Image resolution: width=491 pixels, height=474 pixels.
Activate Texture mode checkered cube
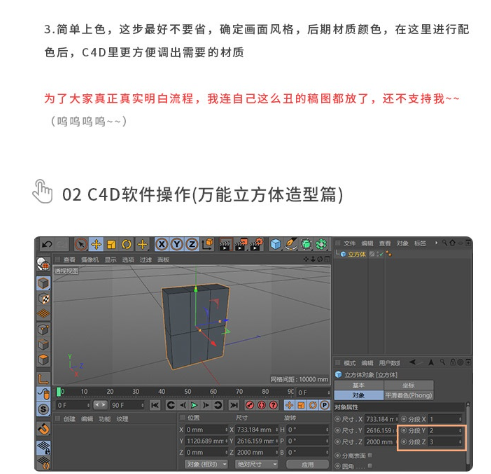(44, 299)
